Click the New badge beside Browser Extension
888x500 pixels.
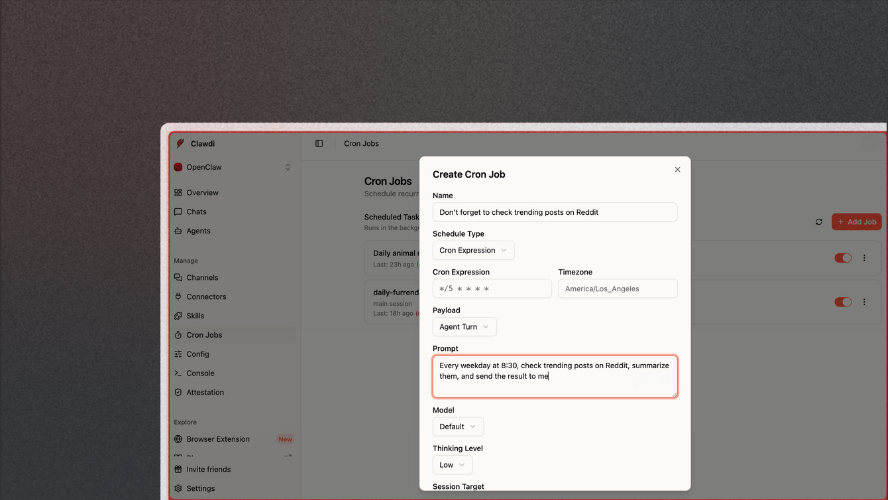tap(285, 439)
